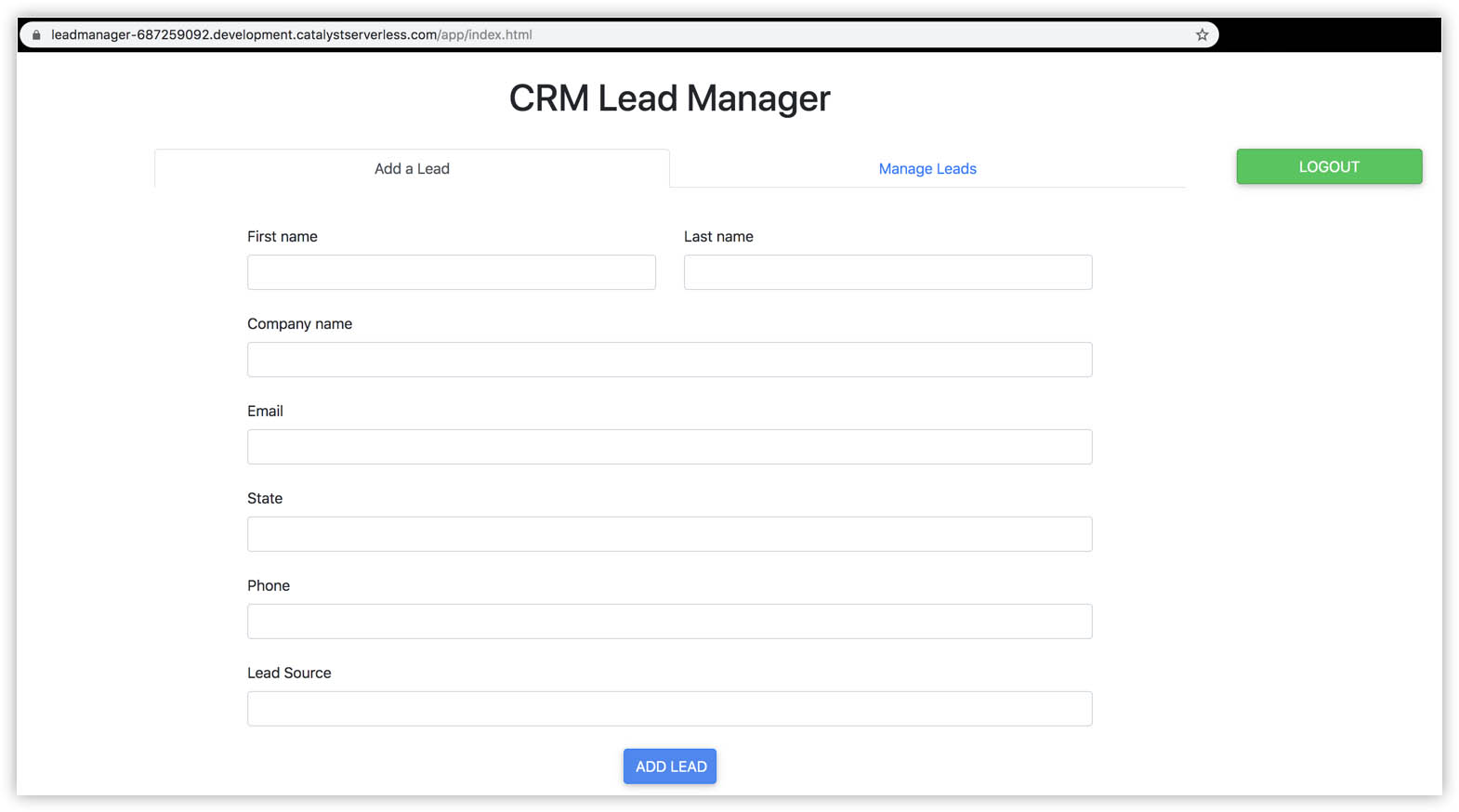The image size is (1459, 812).
Task: Select the Company name text box
Action: pos(670,360)
